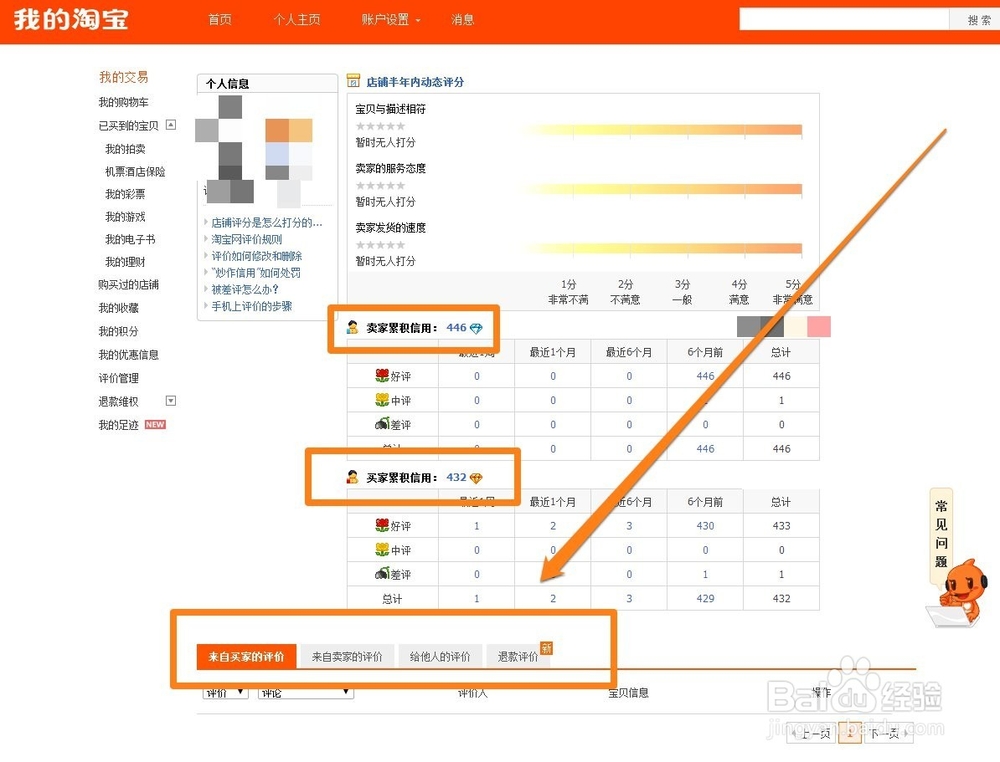Go to 首页 in top navigation
Viewport: 1000px width, 762px height.
click(x=220, y=20)
